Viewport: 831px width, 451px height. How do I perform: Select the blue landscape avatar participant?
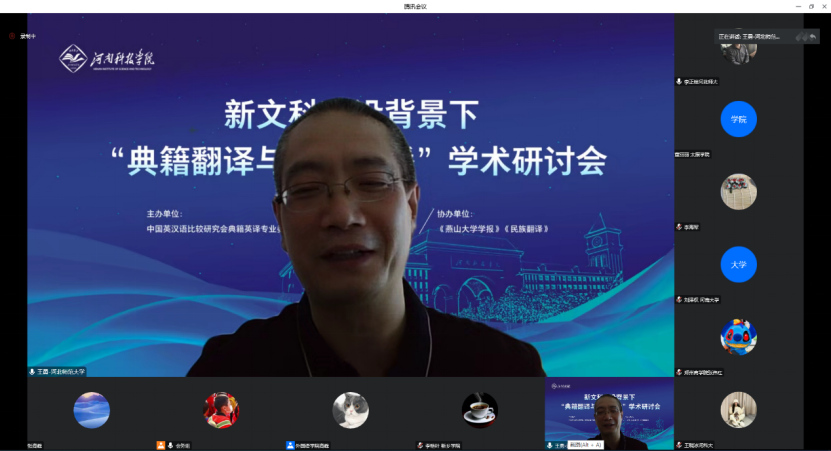point(92,410)
